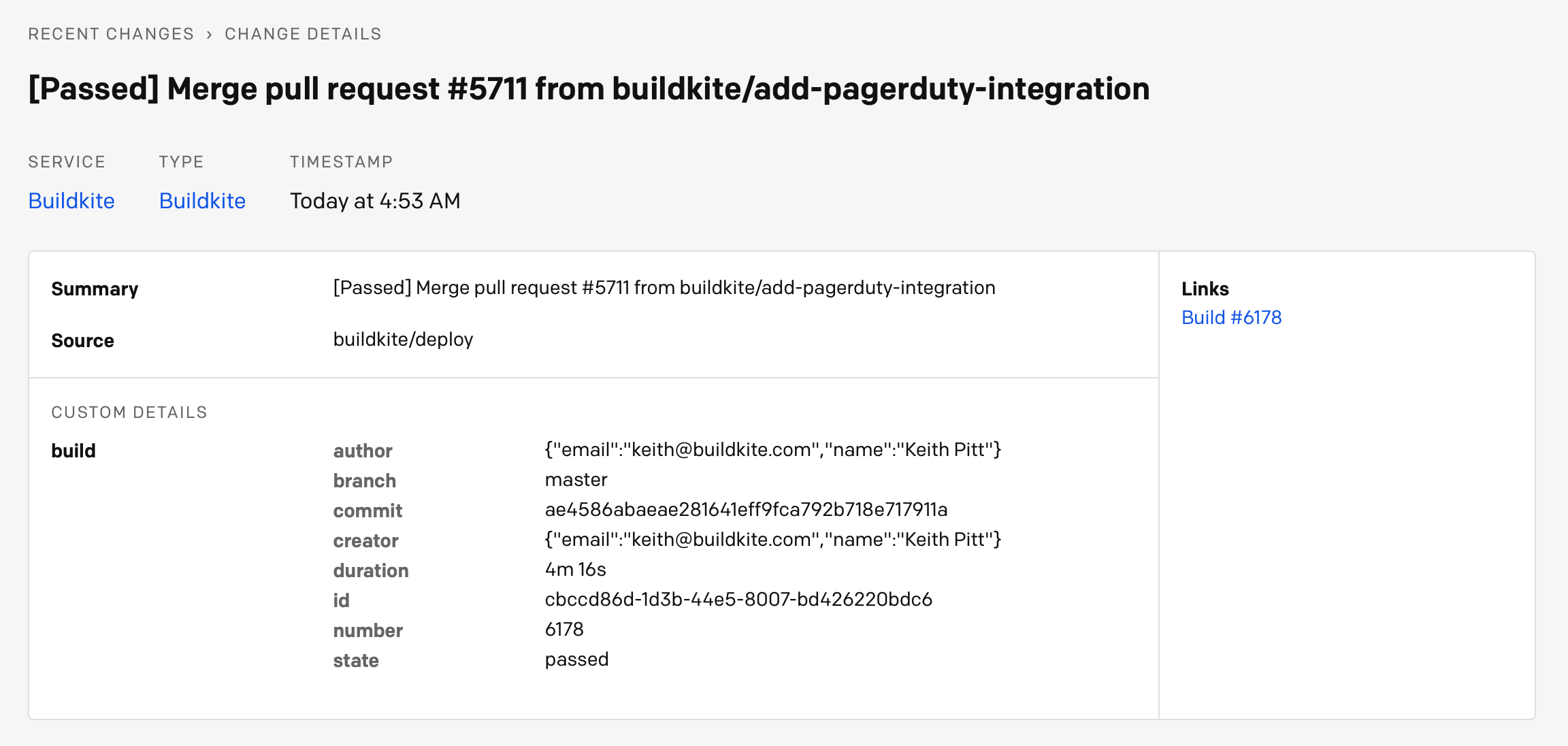Click the Service column header

67,161
